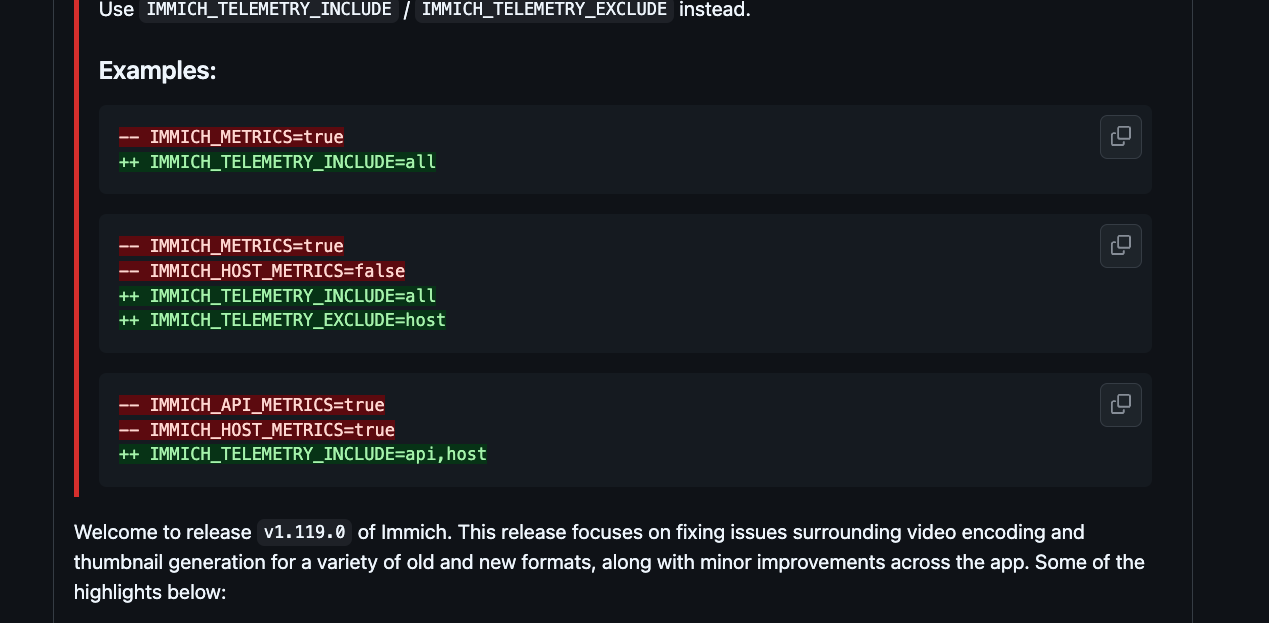
Task: Click the v1.119.0 version tag text
Action: click(x=304, y=532)
